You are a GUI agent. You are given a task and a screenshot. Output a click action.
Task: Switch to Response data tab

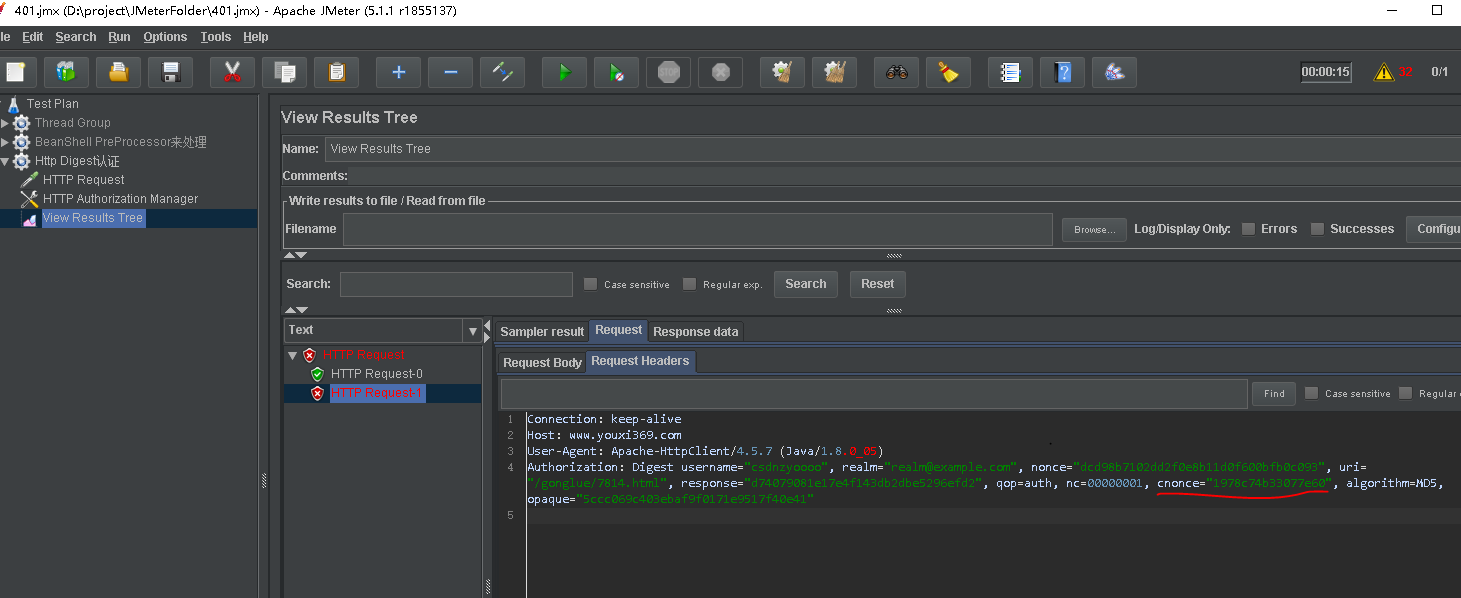pyautogui.click(x=696, y=331)
